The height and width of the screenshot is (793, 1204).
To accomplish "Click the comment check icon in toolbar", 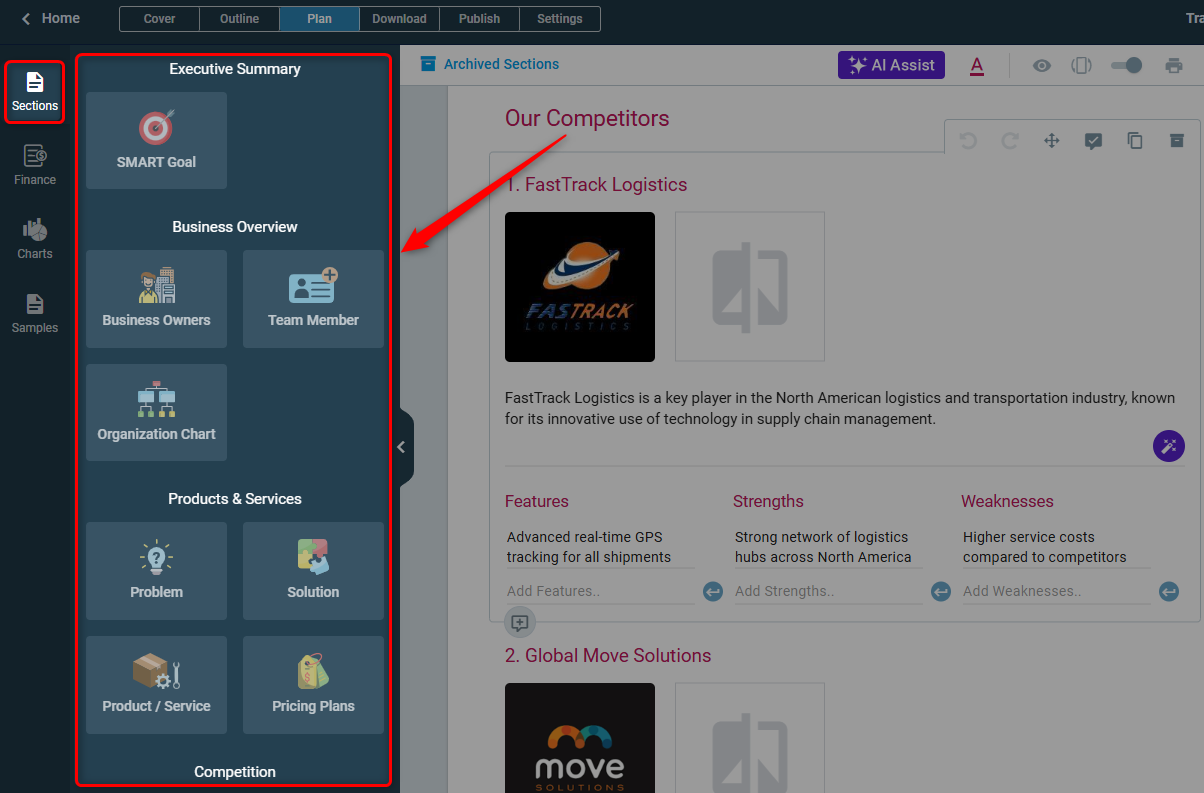I will [1093, 141].
